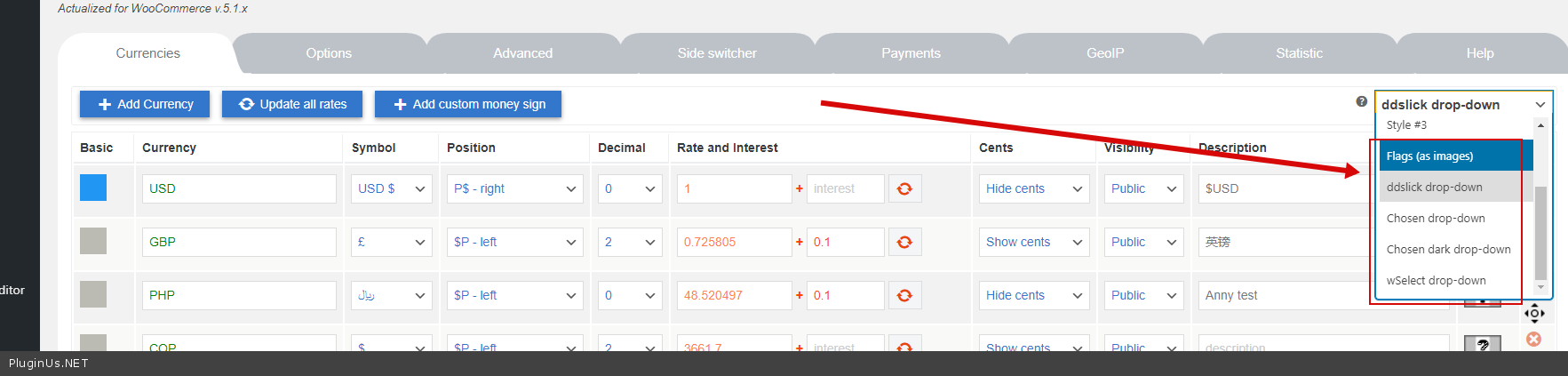Set GBP as the basic currency
This screenshot has height=376, width=1568.
coord(93,241)
